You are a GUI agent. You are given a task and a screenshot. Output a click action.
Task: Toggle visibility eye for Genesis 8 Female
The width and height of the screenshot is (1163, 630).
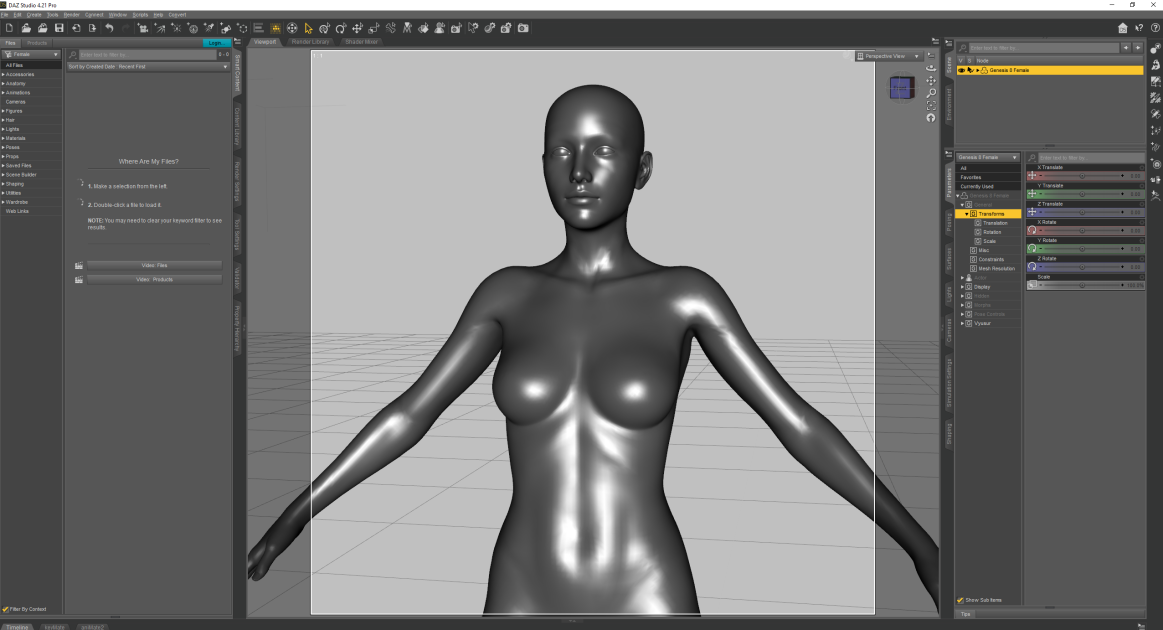point(961,70)
